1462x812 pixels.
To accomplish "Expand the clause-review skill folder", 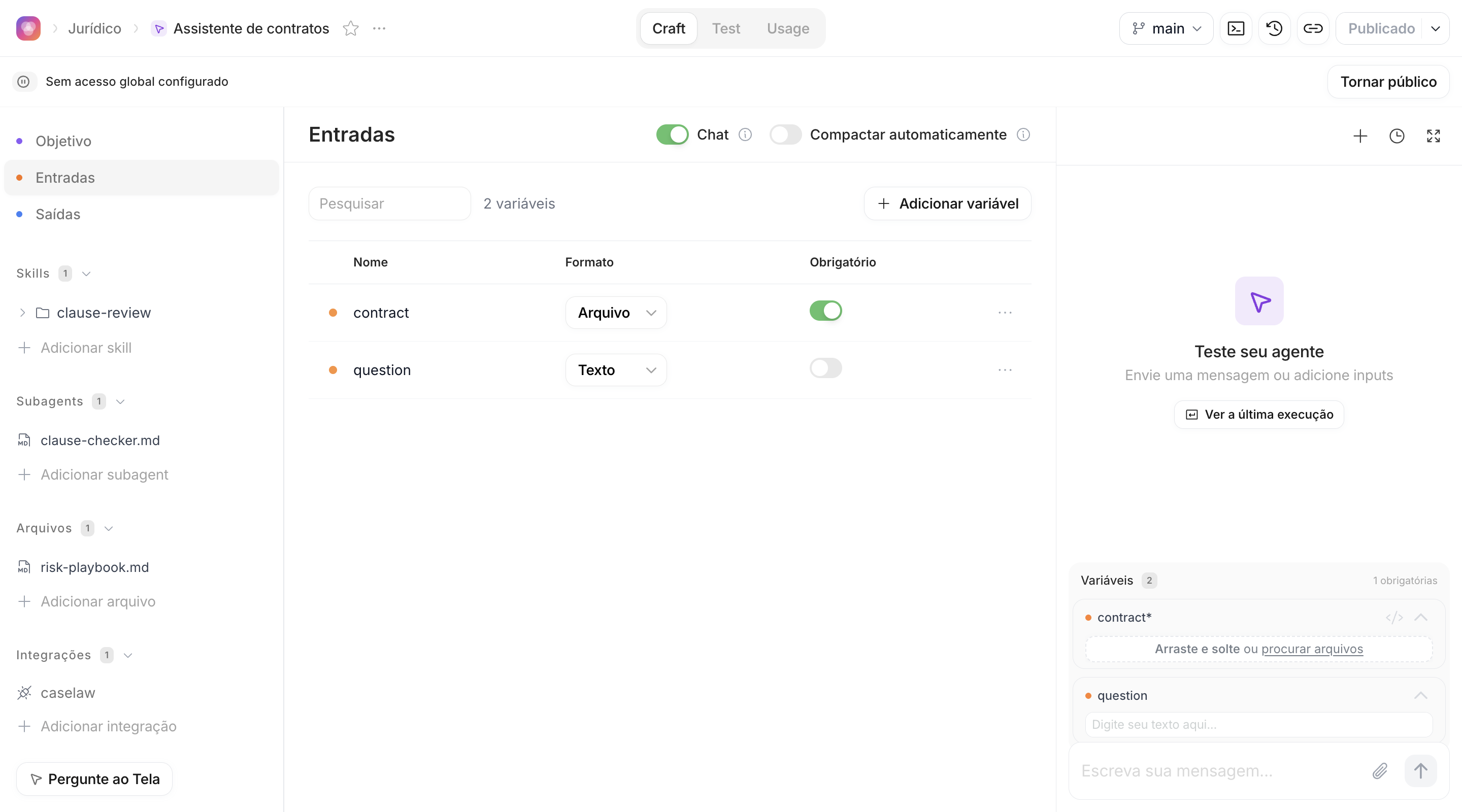I will point(22,313).
